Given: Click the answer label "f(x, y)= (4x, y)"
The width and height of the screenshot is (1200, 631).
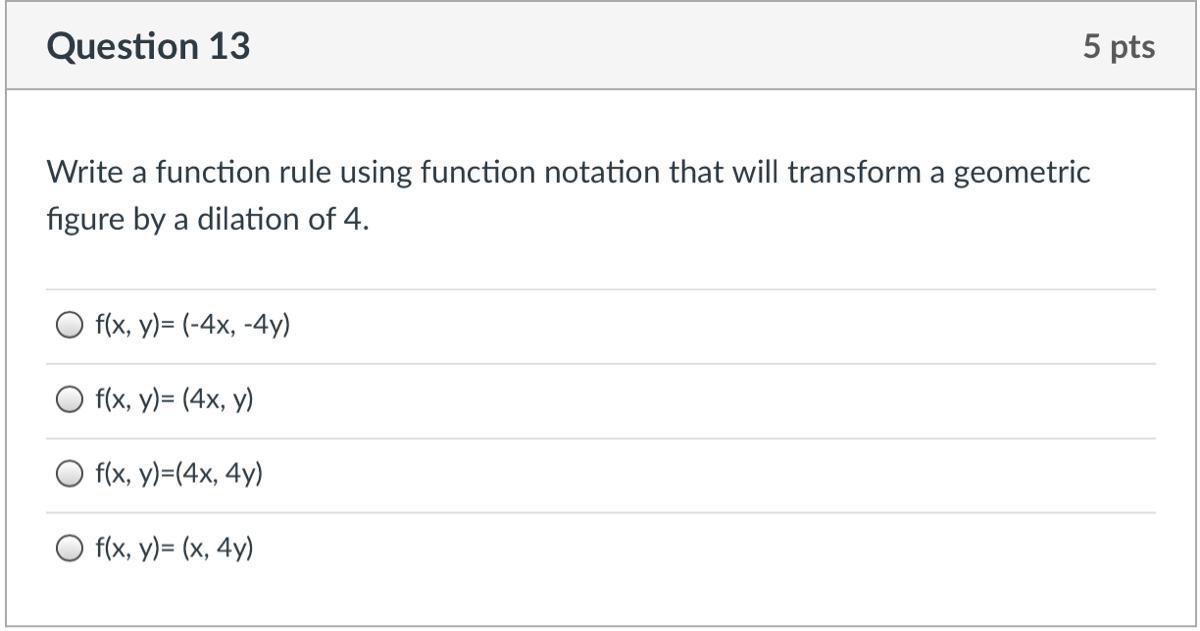Looking at the screenshot, I should click(x=174, y=400).
